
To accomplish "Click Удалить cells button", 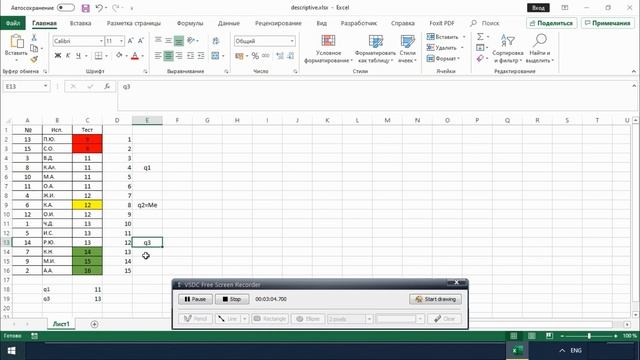I will point(441,48).
